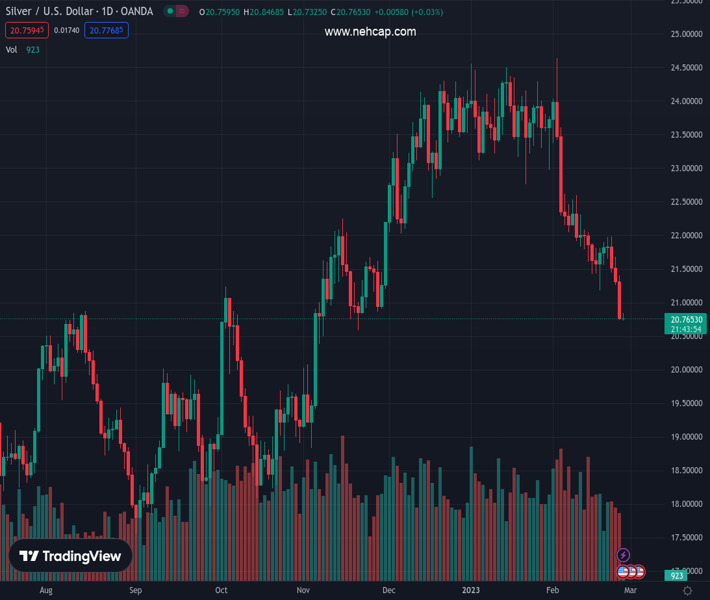Click the Oct label on the time axis
This screenshot has width=710, height=600.
click(x=221, y=590)
